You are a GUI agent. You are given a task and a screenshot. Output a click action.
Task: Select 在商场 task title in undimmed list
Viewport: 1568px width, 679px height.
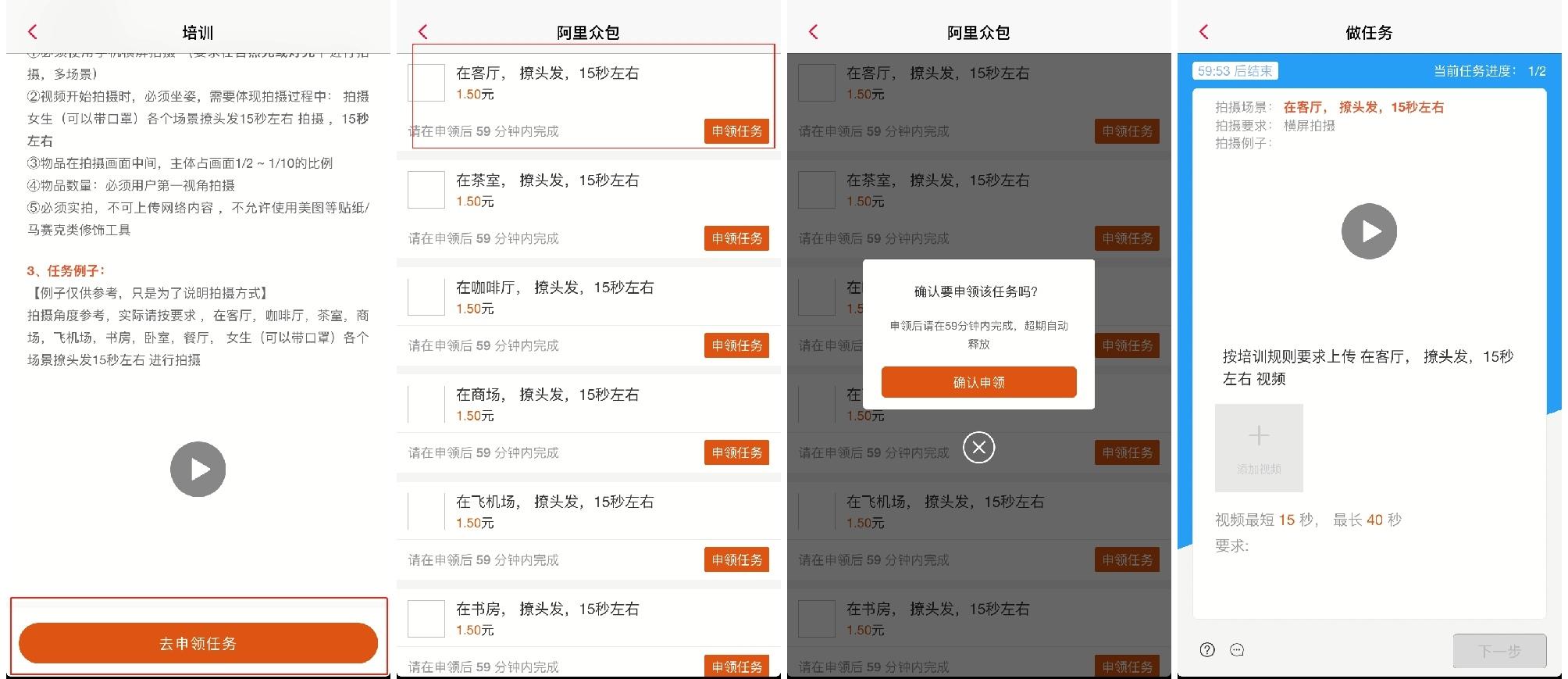547,395
